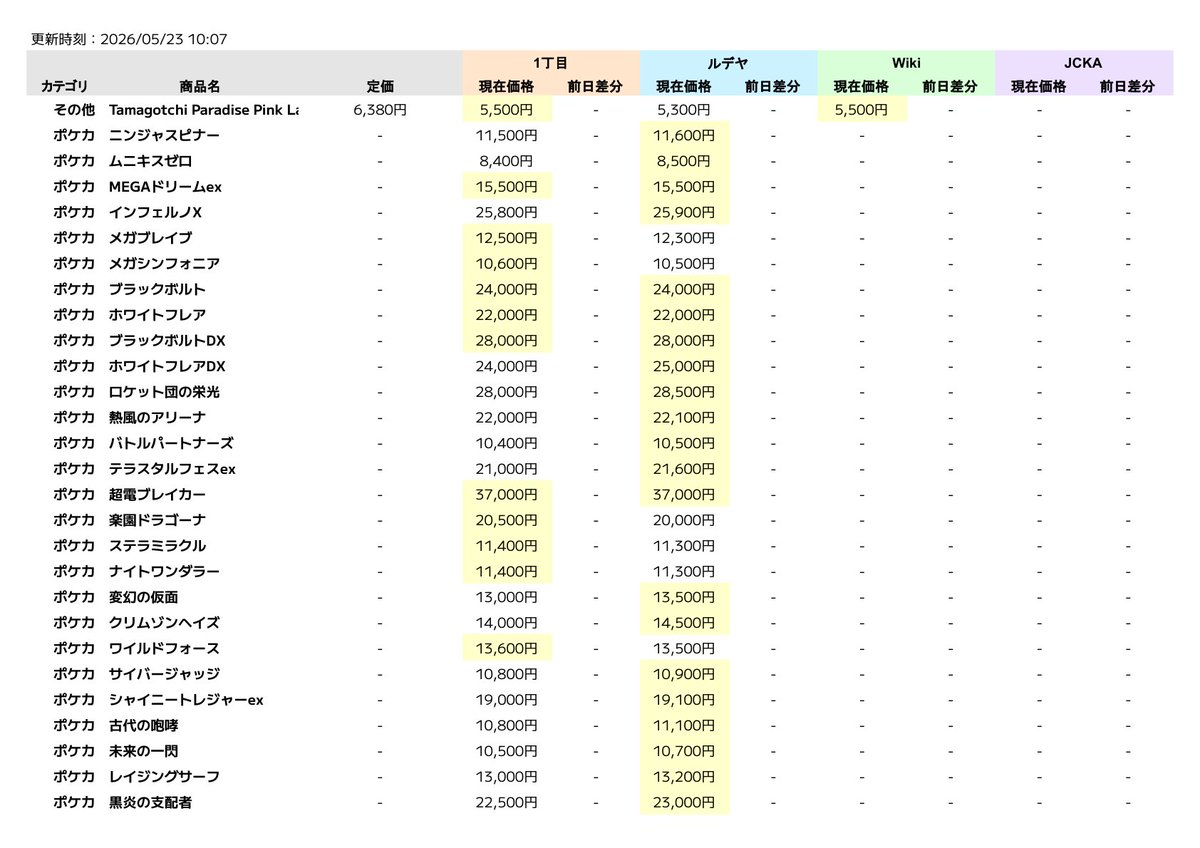Select the ルデヤ group header

728,62
